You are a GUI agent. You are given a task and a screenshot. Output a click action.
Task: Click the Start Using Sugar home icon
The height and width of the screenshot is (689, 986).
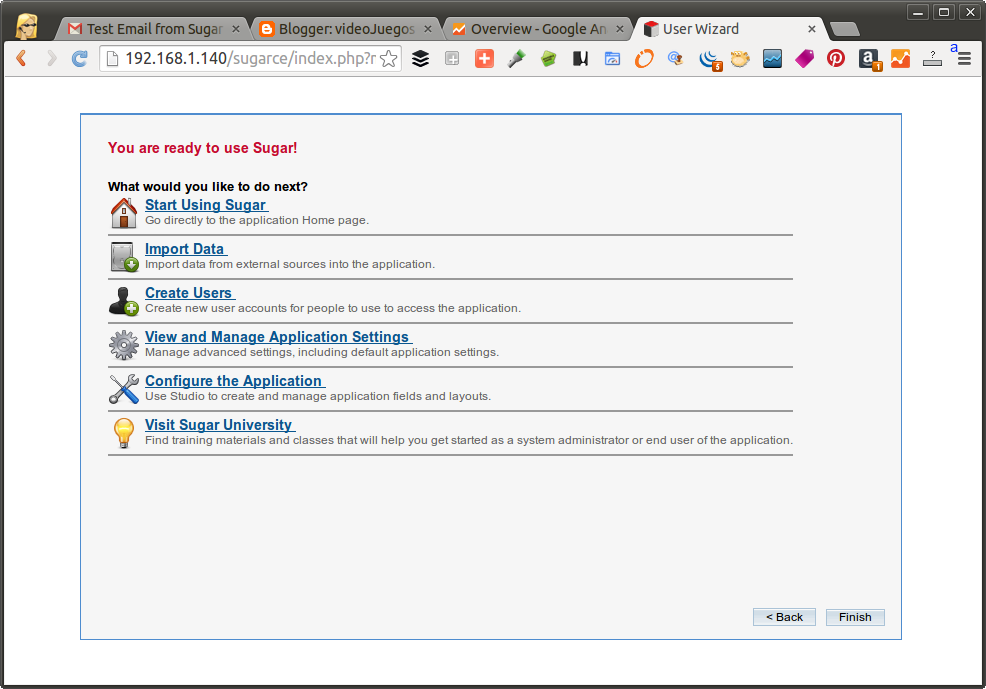coord(122,212)
